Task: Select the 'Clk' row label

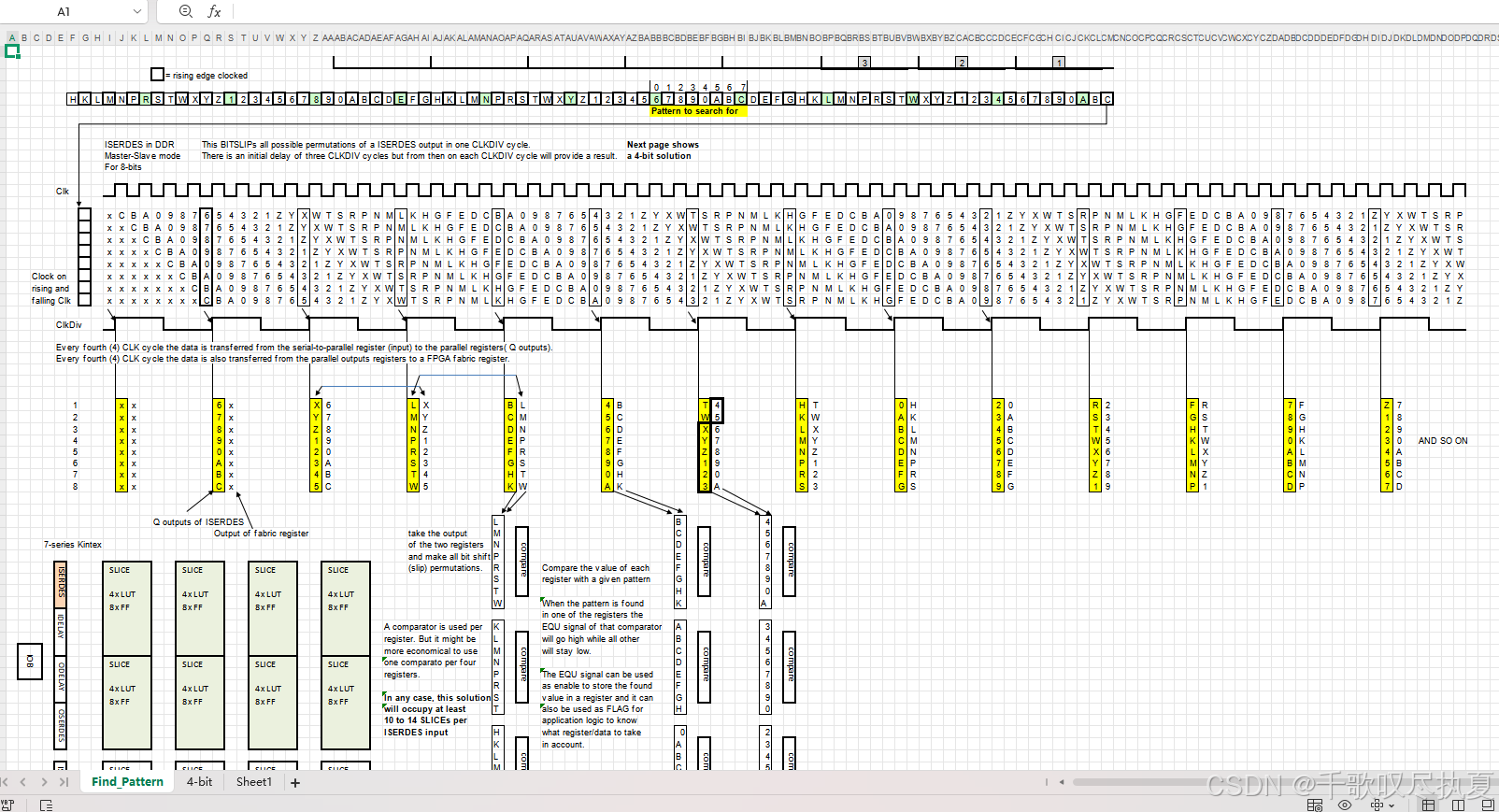Action: coord(63,192)
